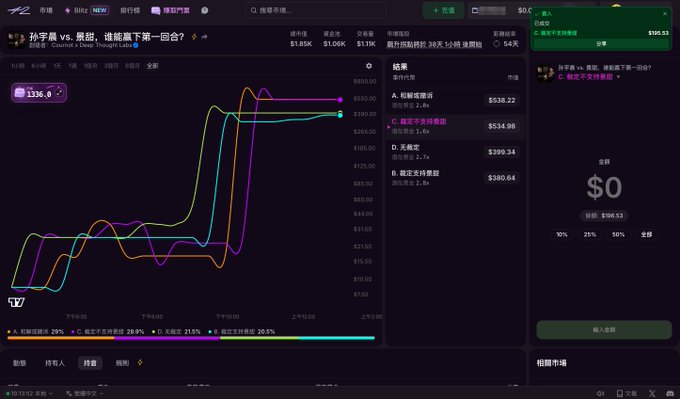
Task: Choose the 50% amount preset
Action: pos(618,234)
